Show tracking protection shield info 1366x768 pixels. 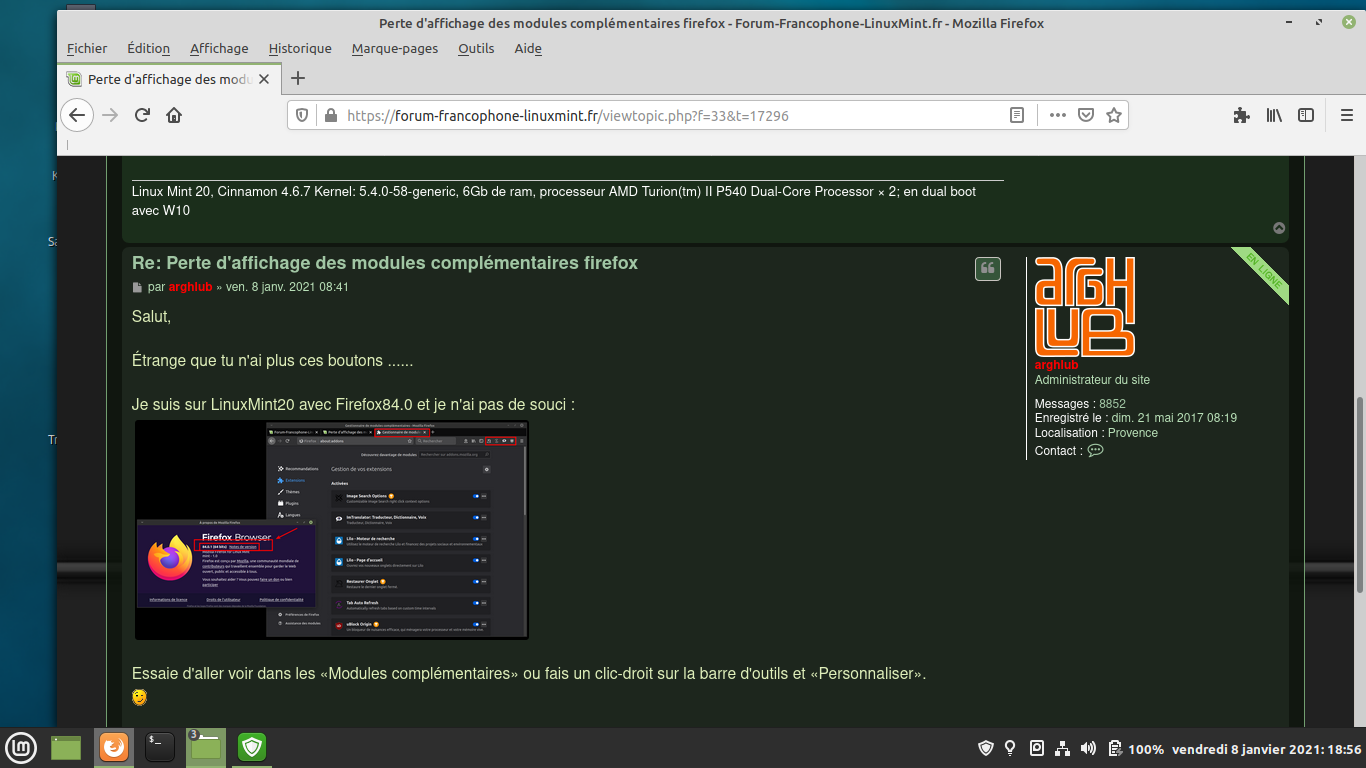[x=303, y=115]
